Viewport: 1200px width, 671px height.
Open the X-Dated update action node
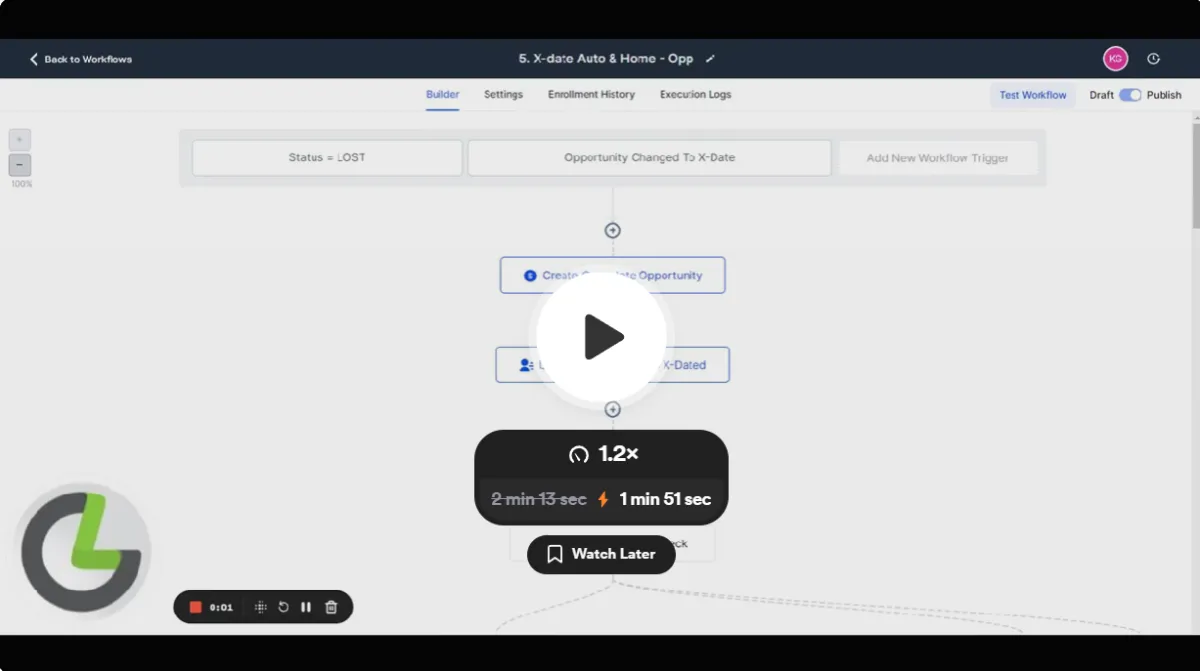[612, 365]
